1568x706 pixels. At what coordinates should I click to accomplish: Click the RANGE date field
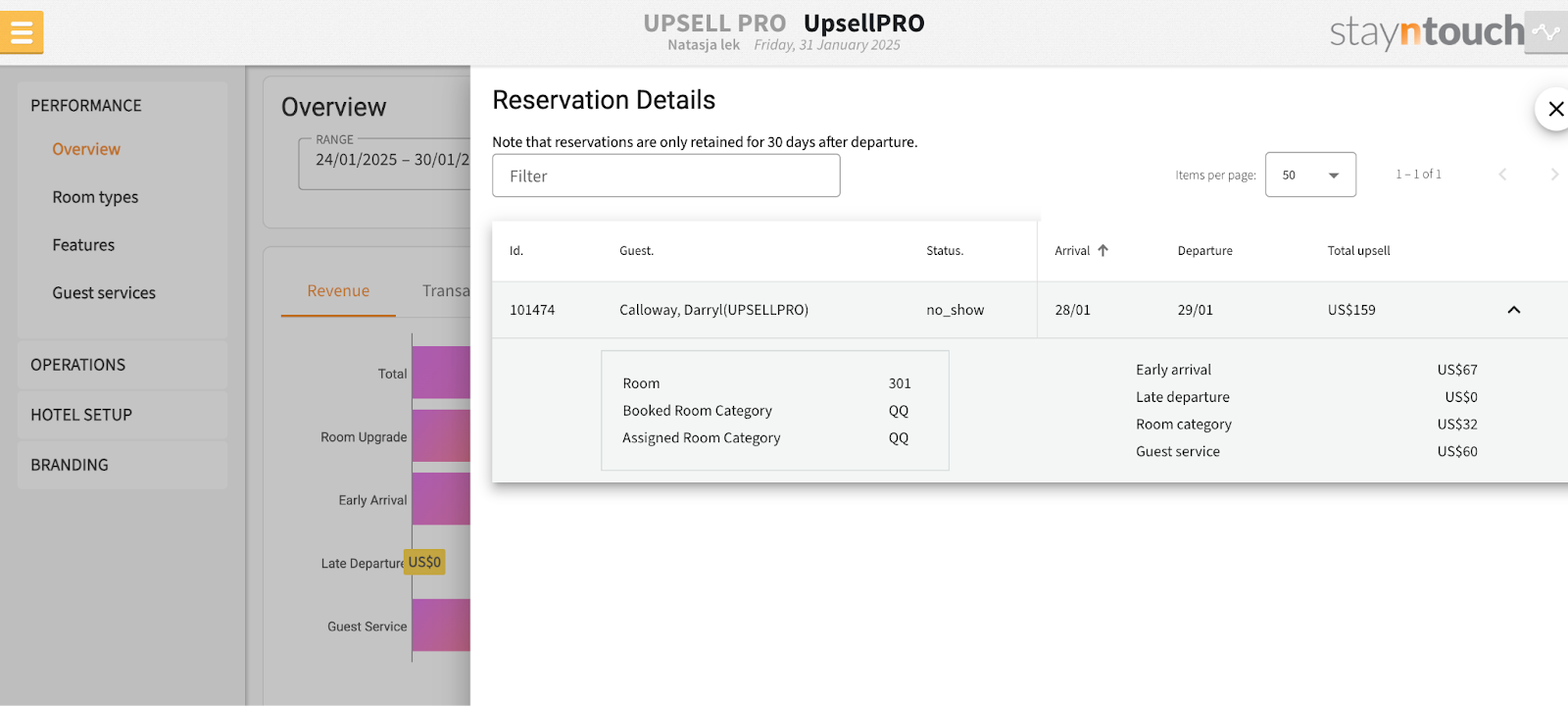(x=385, y=163)
